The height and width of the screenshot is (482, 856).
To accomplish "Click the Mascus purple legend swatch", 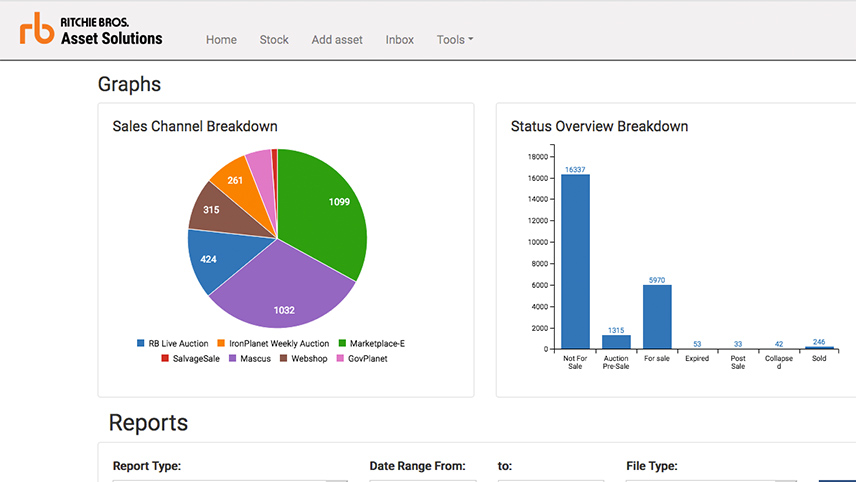I will (233, 359).
